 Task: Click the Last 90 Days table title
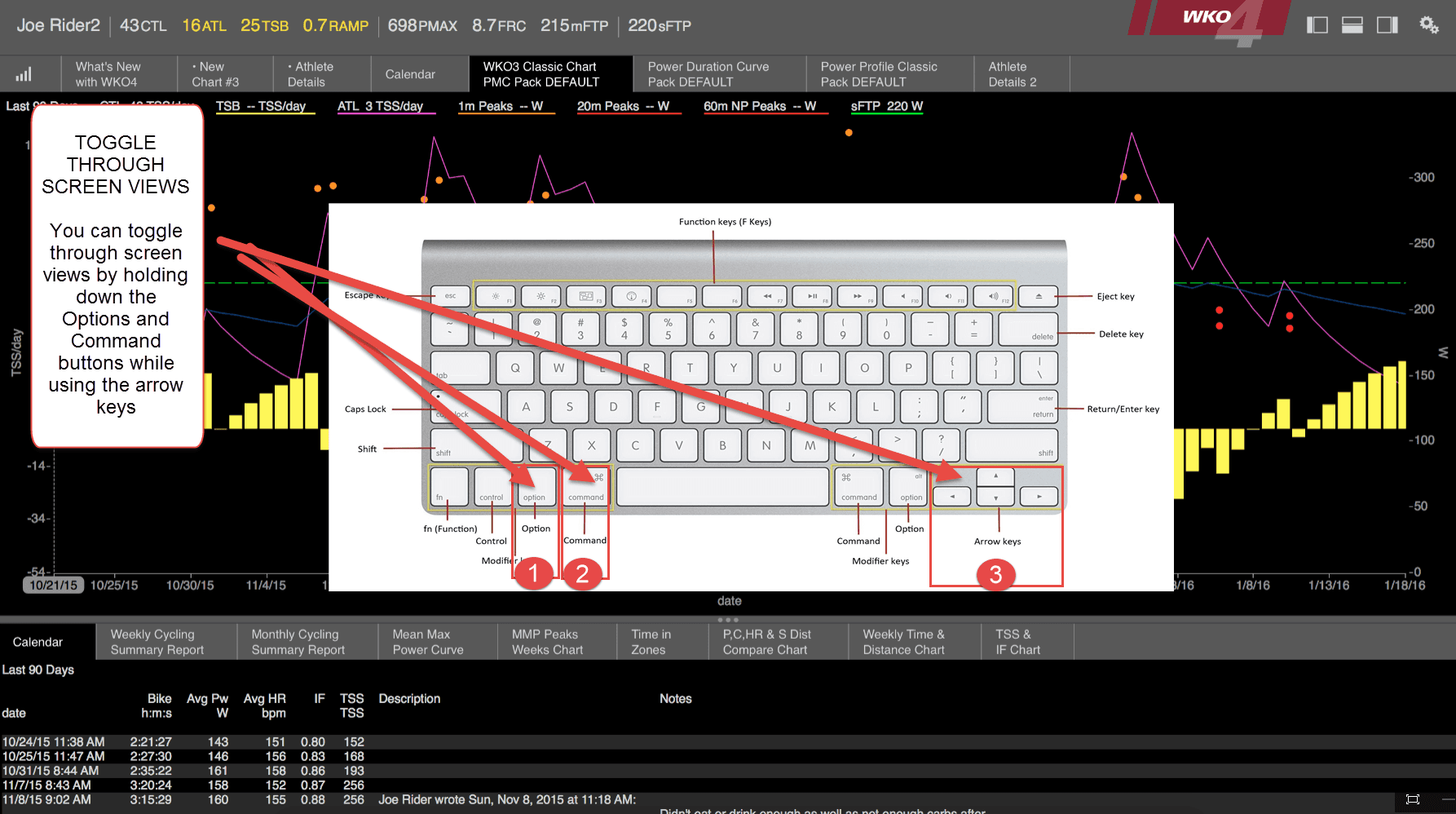pyautogui.click(x=38, y=670)
